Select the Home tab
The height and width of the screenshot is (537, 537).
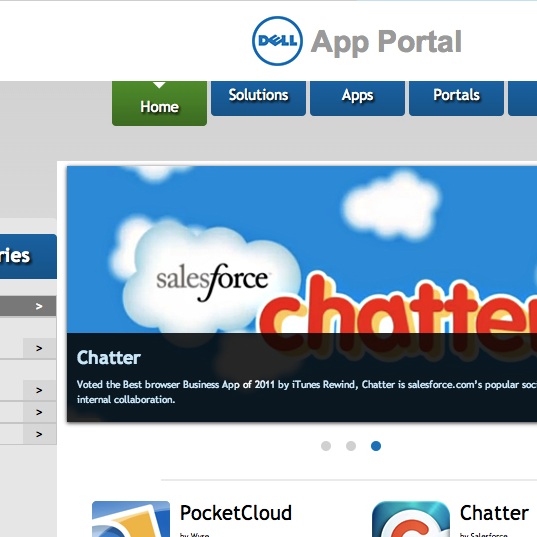(159, 103)
